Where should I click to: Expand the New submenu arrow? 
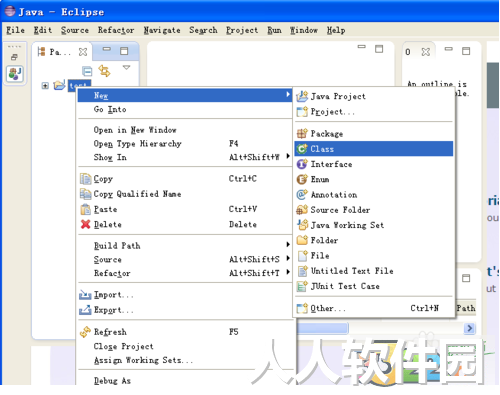pyautogui.click(x=288, y=95)
